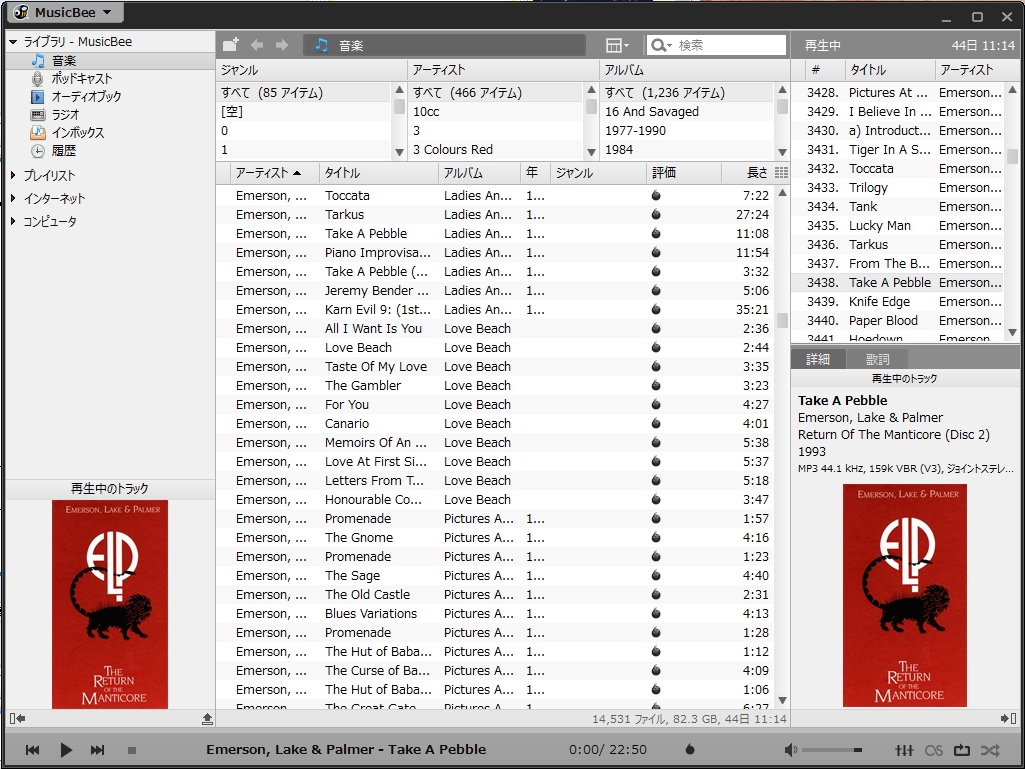This screenshot has width=1025, height=769.
Task: Sort by アルバム column header
Action: tap(479, 173)
